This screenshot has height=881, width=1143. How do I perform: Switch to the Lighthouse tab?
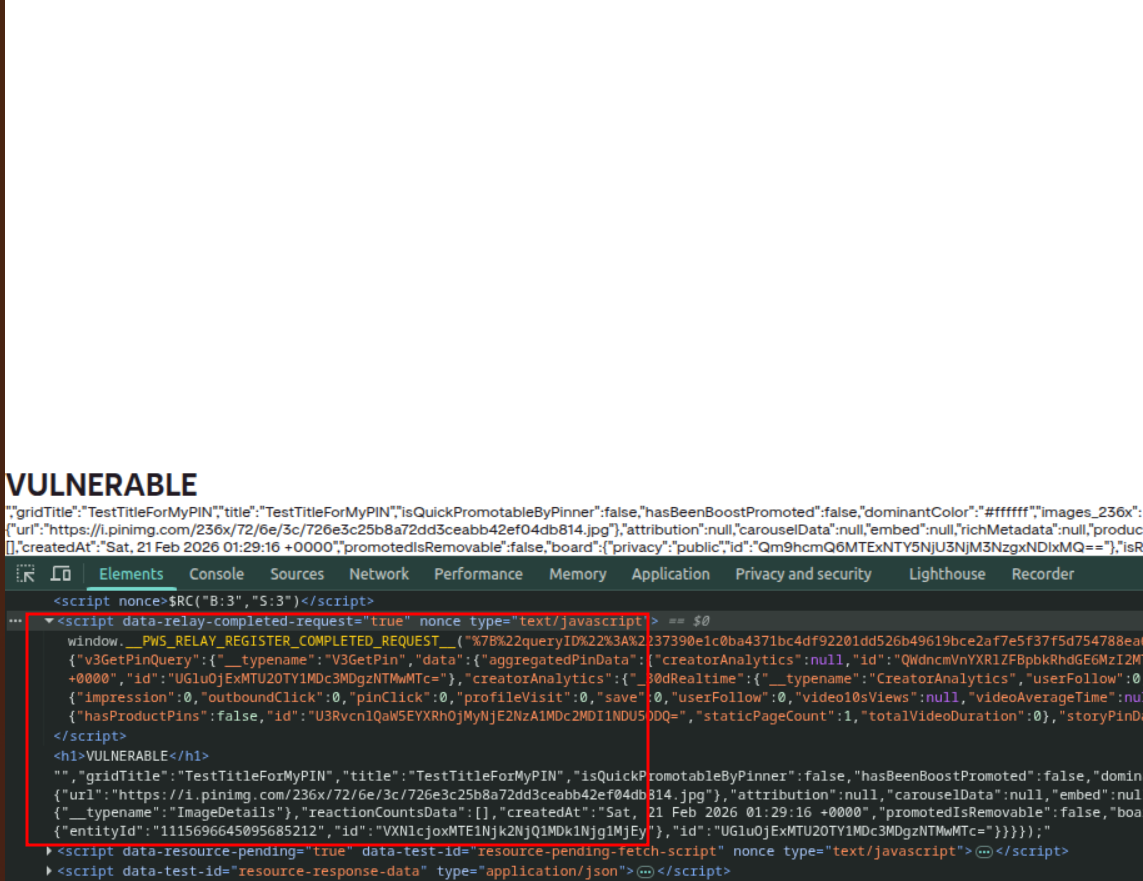click(947, 574)
